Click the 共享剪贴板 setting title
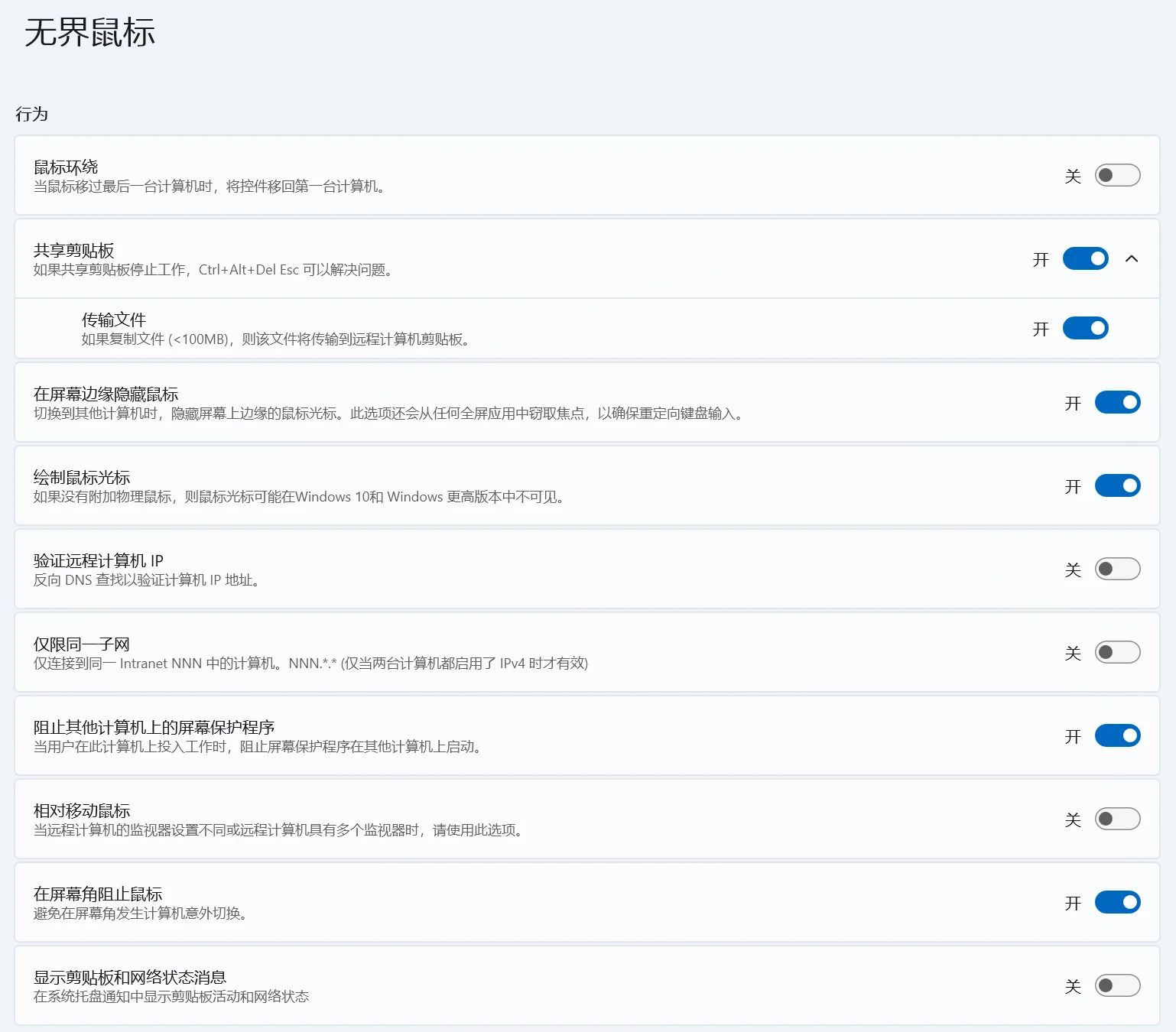This screenshot has height=1032, width=1176. (73, 251)
